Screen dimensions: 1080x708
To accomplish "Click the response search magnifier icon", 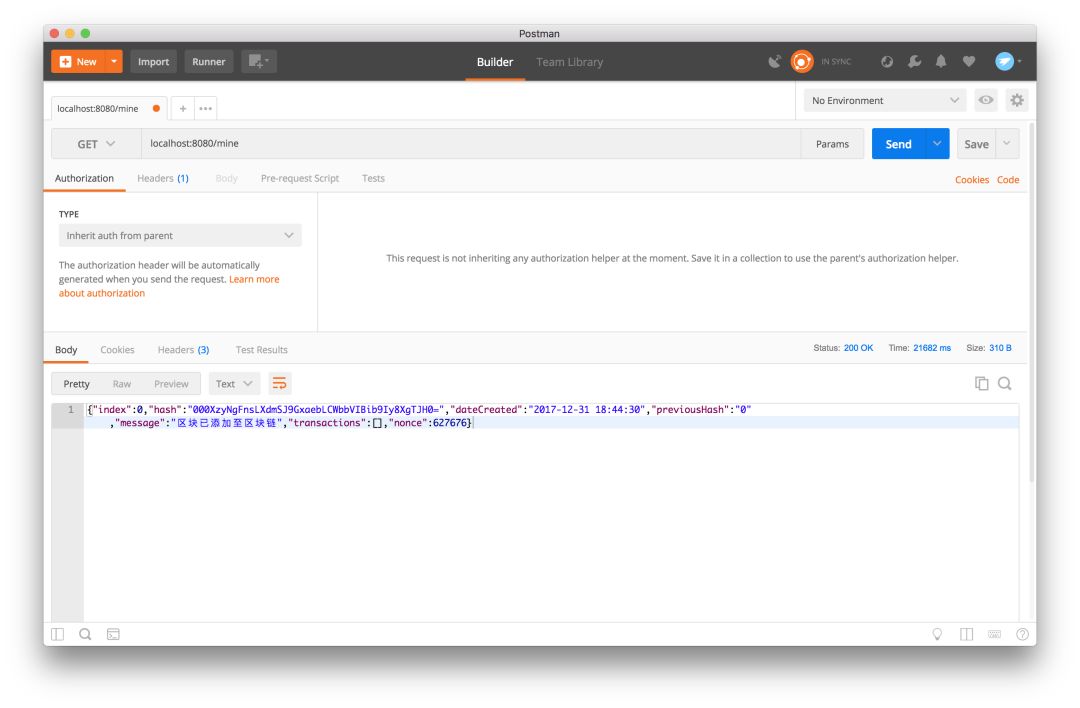I will point(1005,384).
